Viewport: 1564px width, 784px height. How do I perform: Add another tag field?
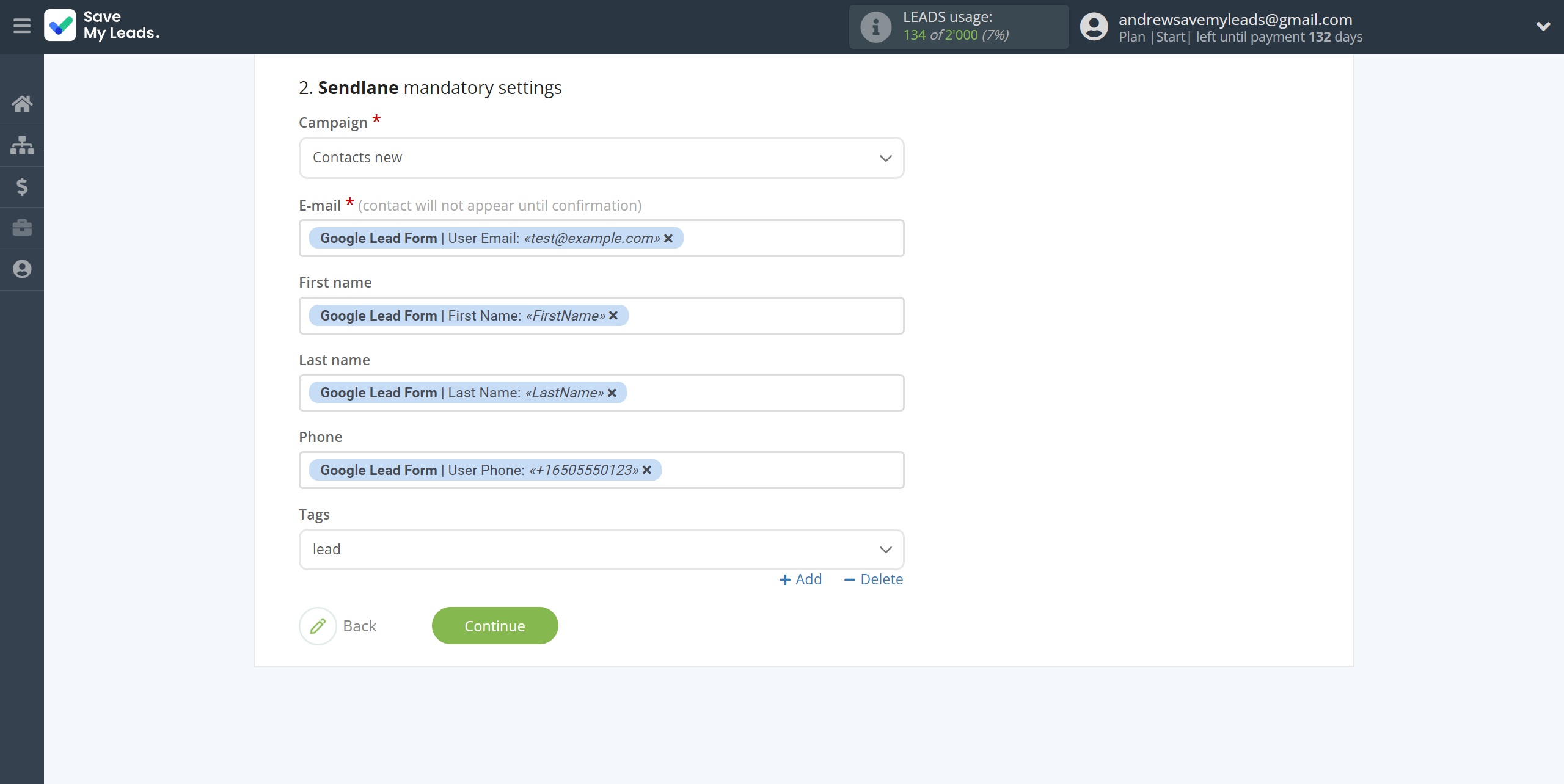tap(800, 579)
